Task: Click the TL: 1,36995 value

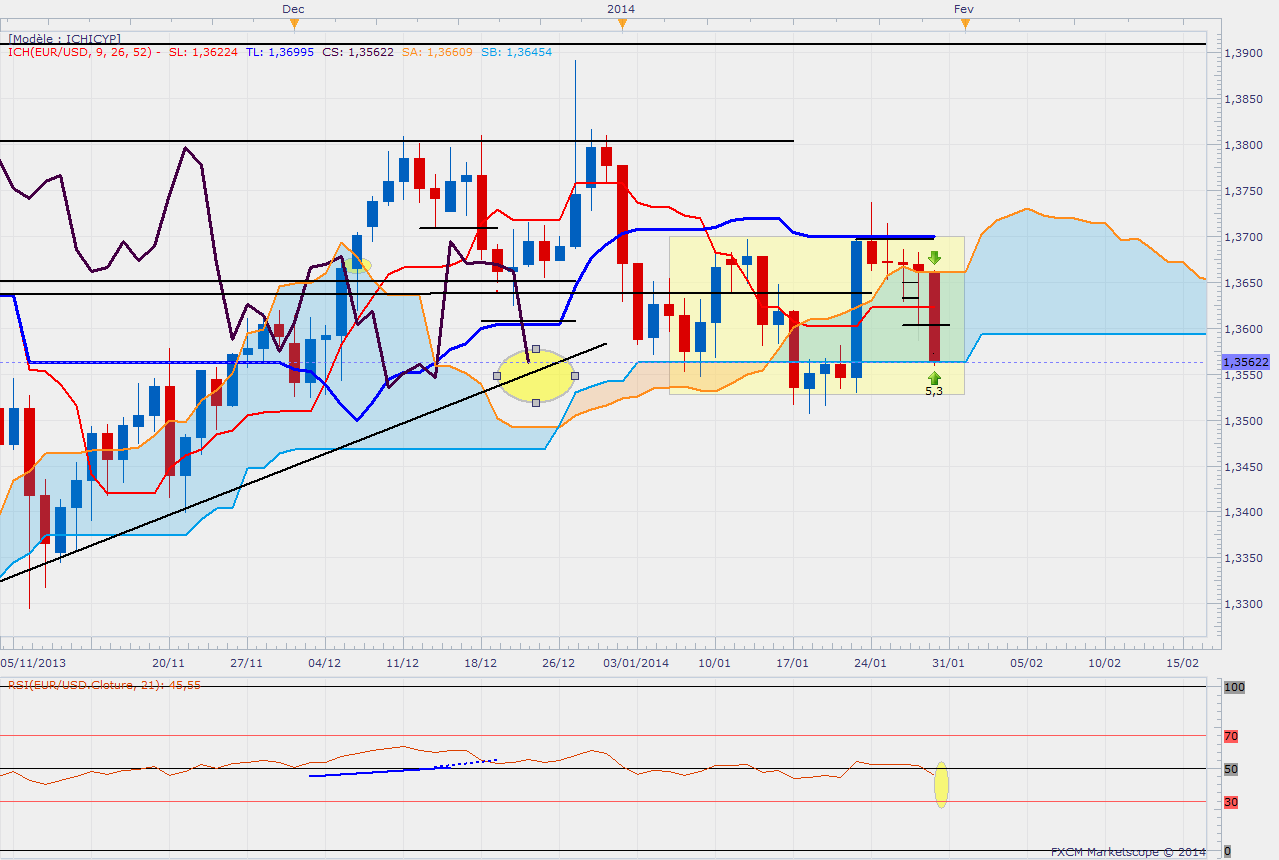Action: (280, 51)
